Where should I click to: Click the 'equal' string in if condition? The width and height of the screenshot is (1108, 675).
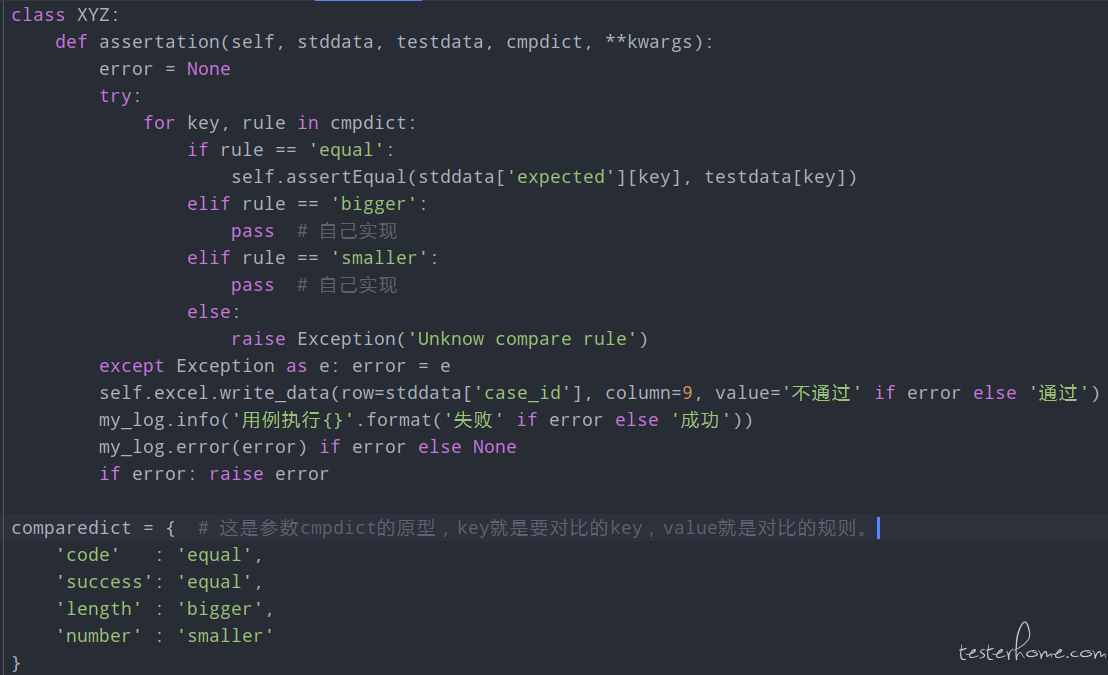(x=346, y=150)
